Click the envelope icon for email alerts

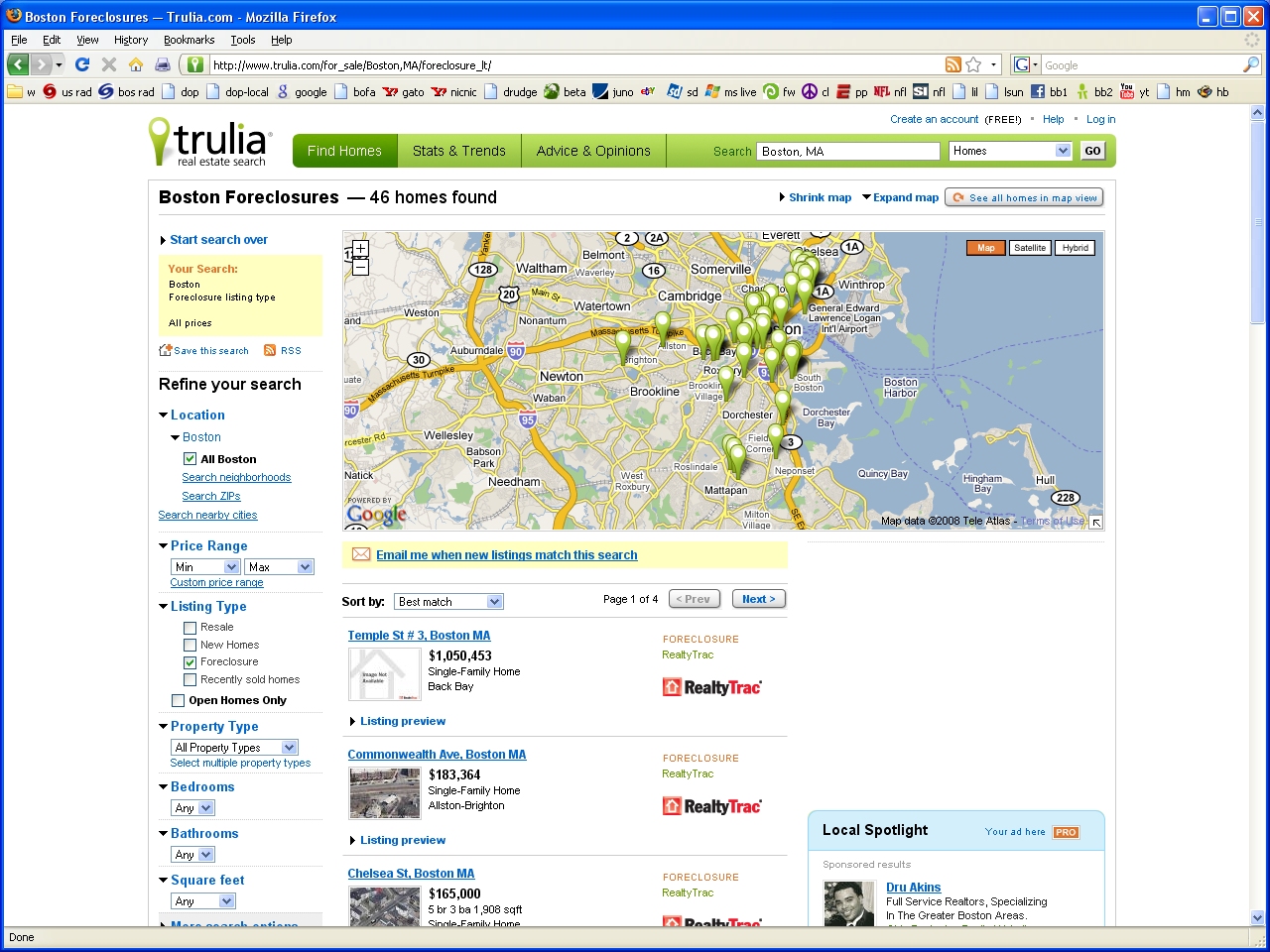[361, 554]
